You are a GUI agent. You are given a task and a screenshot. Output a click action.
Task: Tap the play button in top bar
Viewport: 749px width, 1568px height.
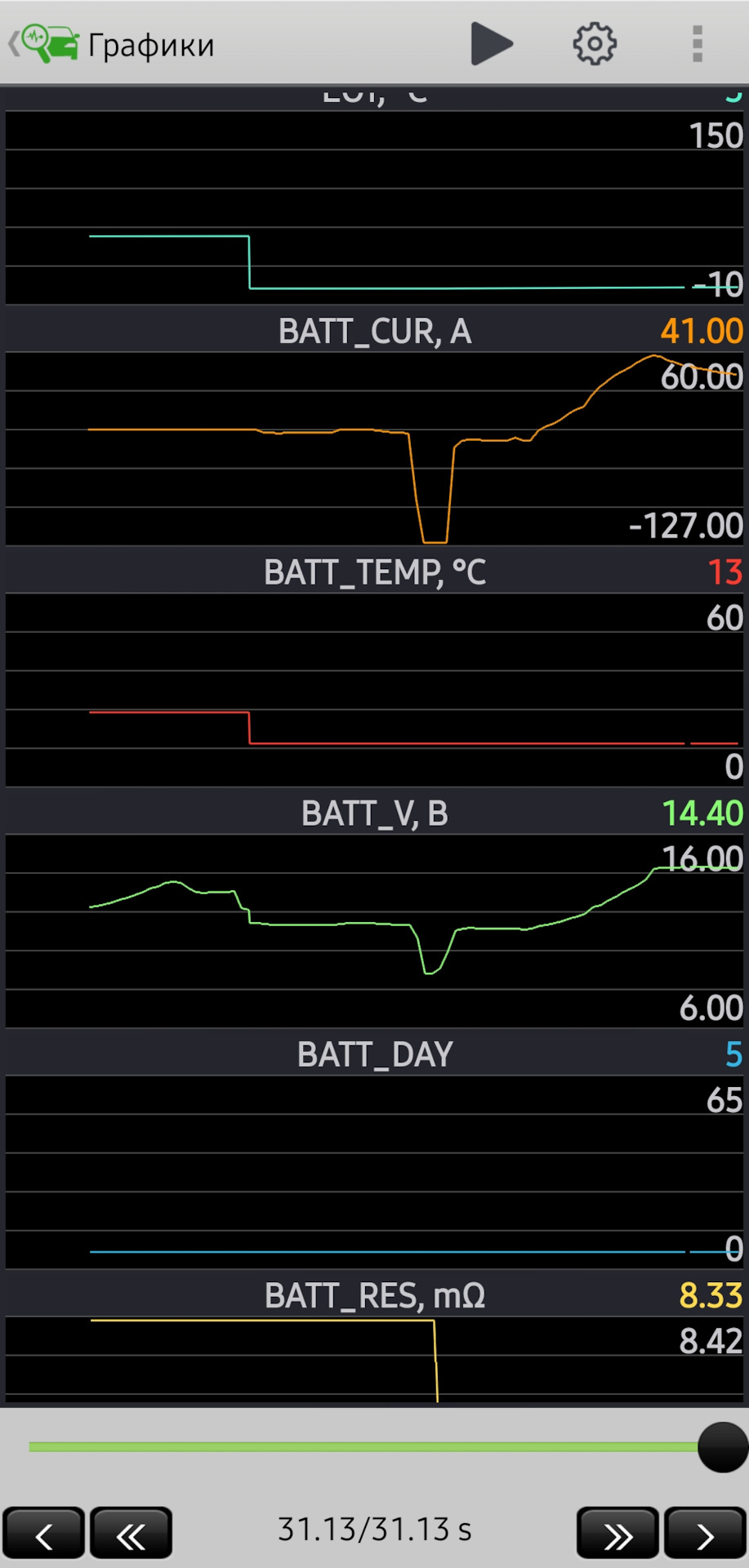(491, 44)
